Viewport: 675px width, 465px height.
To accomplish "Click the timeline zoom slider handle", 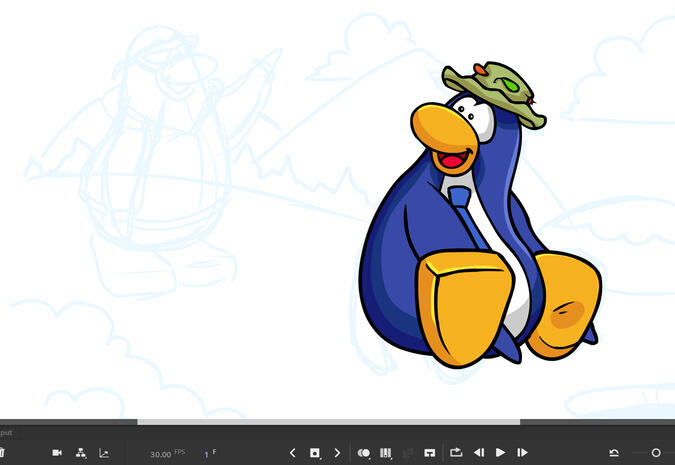I will [x=656, y=453].
